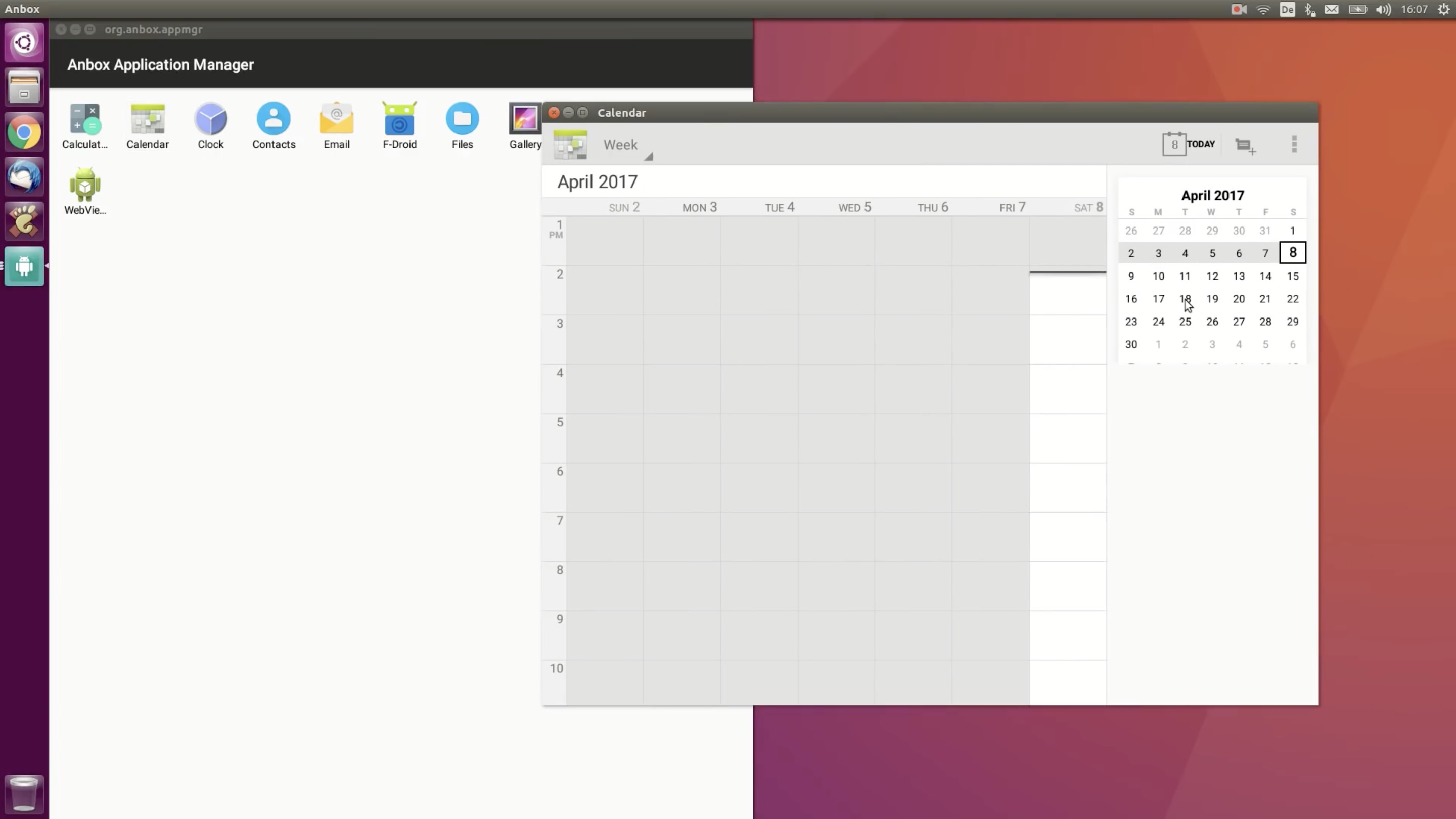Screen dimensions: 1456x819
Task: Launch the Email app icon
Action: pos(336,125)
